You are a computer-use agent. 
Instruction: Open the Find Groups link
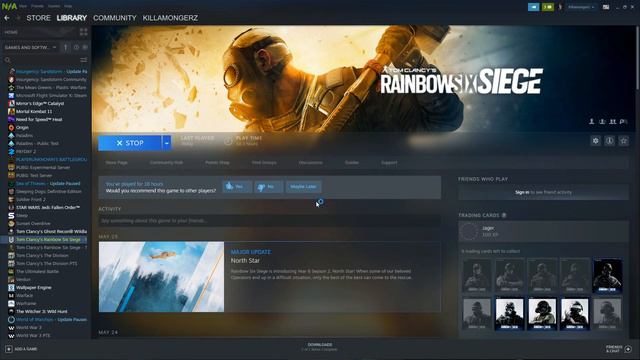click(264, 162)
